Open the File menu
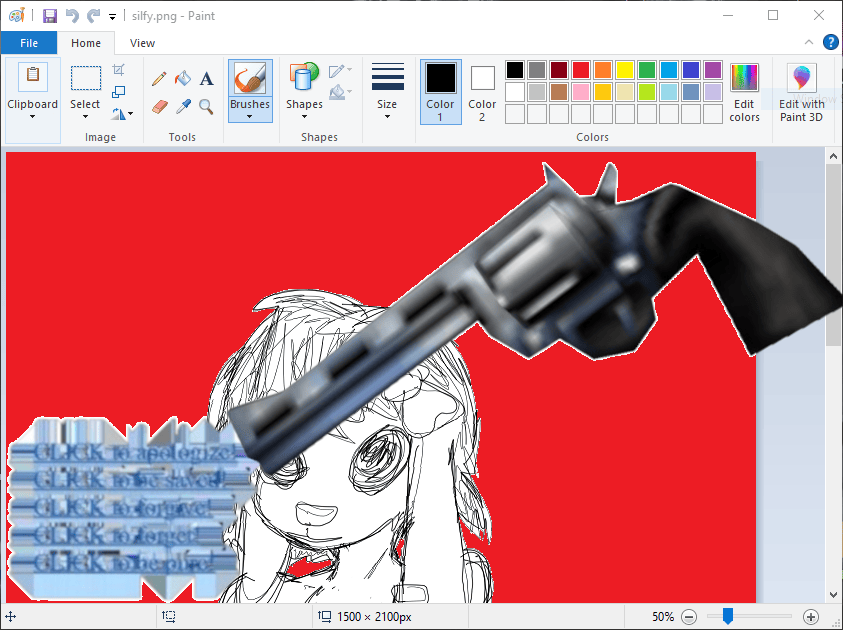The height and width of the screenshot is (630, 843). pyautogui.click(x=29, y=43)
